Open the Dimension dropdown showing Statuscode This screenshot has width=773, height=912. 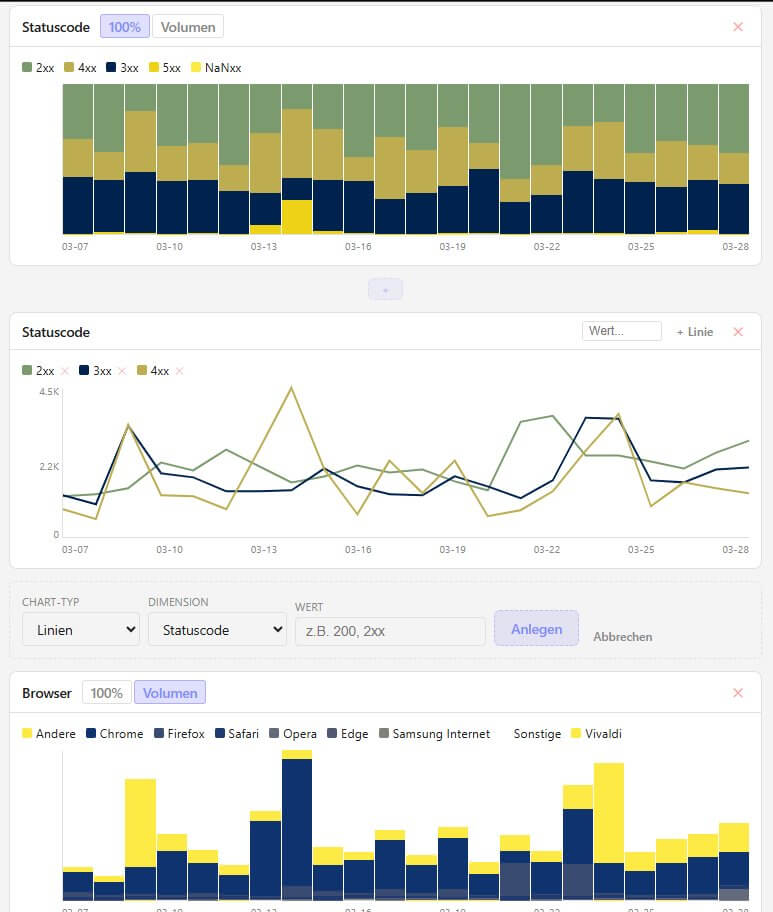(x=217, y=628)
